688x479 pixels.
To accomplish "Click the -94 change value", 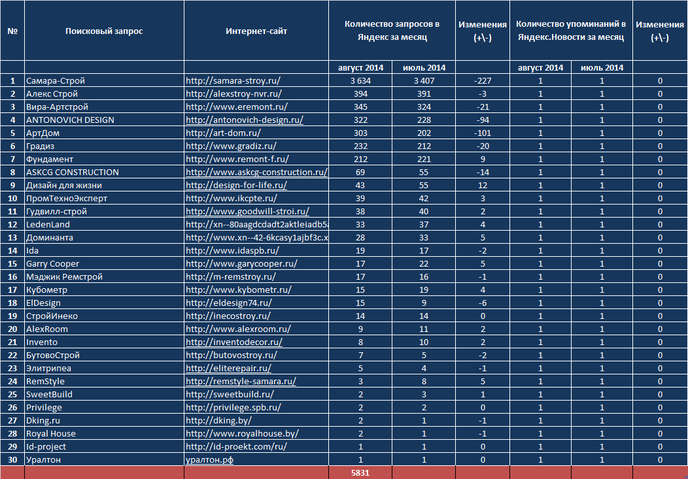I will (483, 120).
